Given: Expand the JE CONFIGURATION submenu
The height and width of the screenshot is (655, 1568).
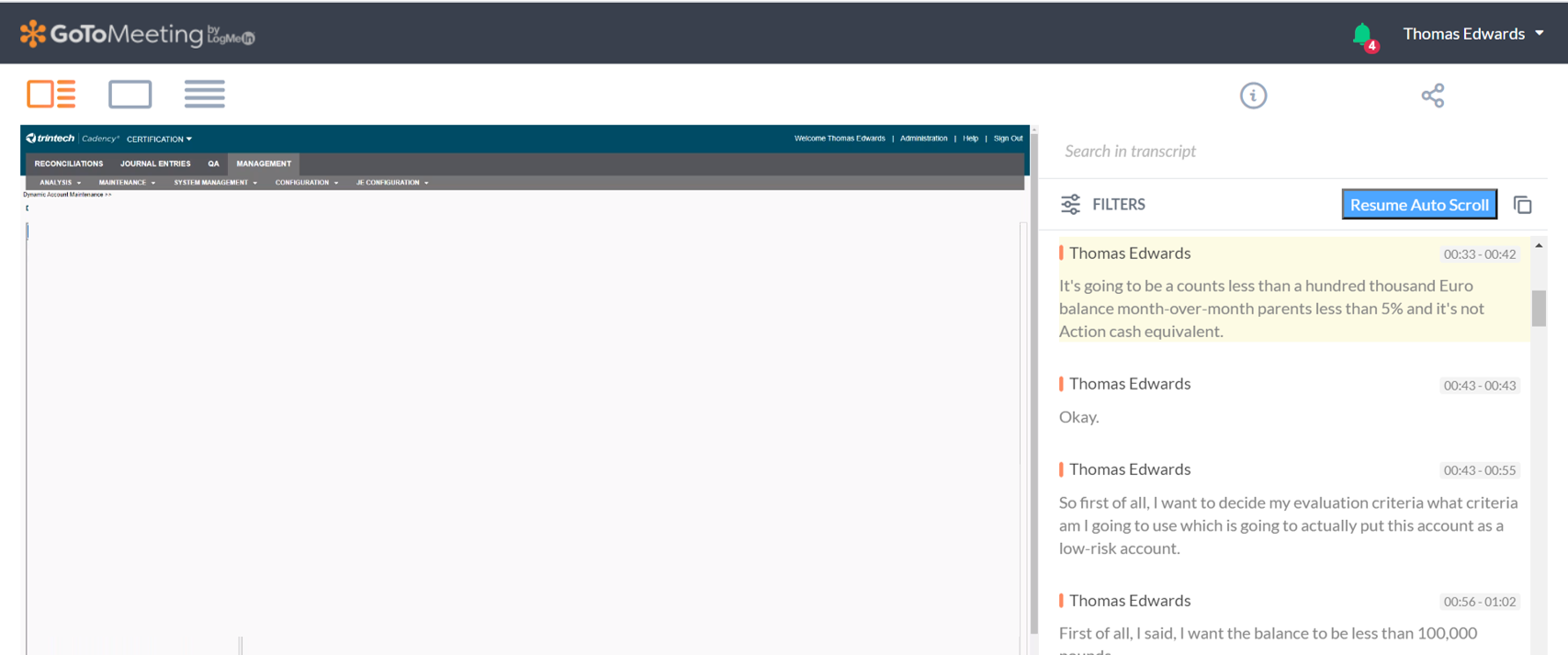Looking at the screenshot, I should coord(392,183).
